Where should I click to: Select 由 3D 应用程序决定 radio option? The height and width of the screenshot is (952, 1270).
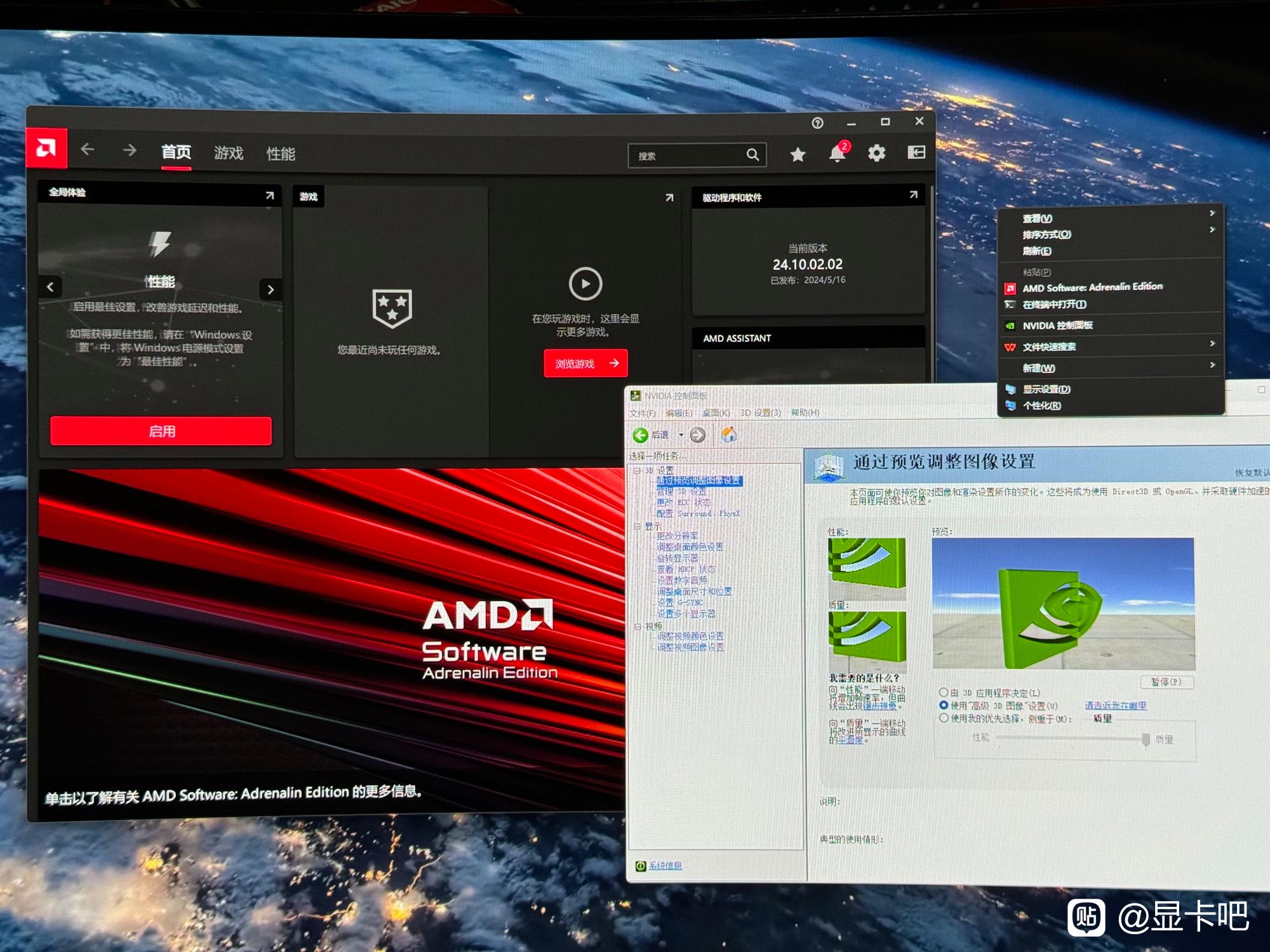click(944, 692)
